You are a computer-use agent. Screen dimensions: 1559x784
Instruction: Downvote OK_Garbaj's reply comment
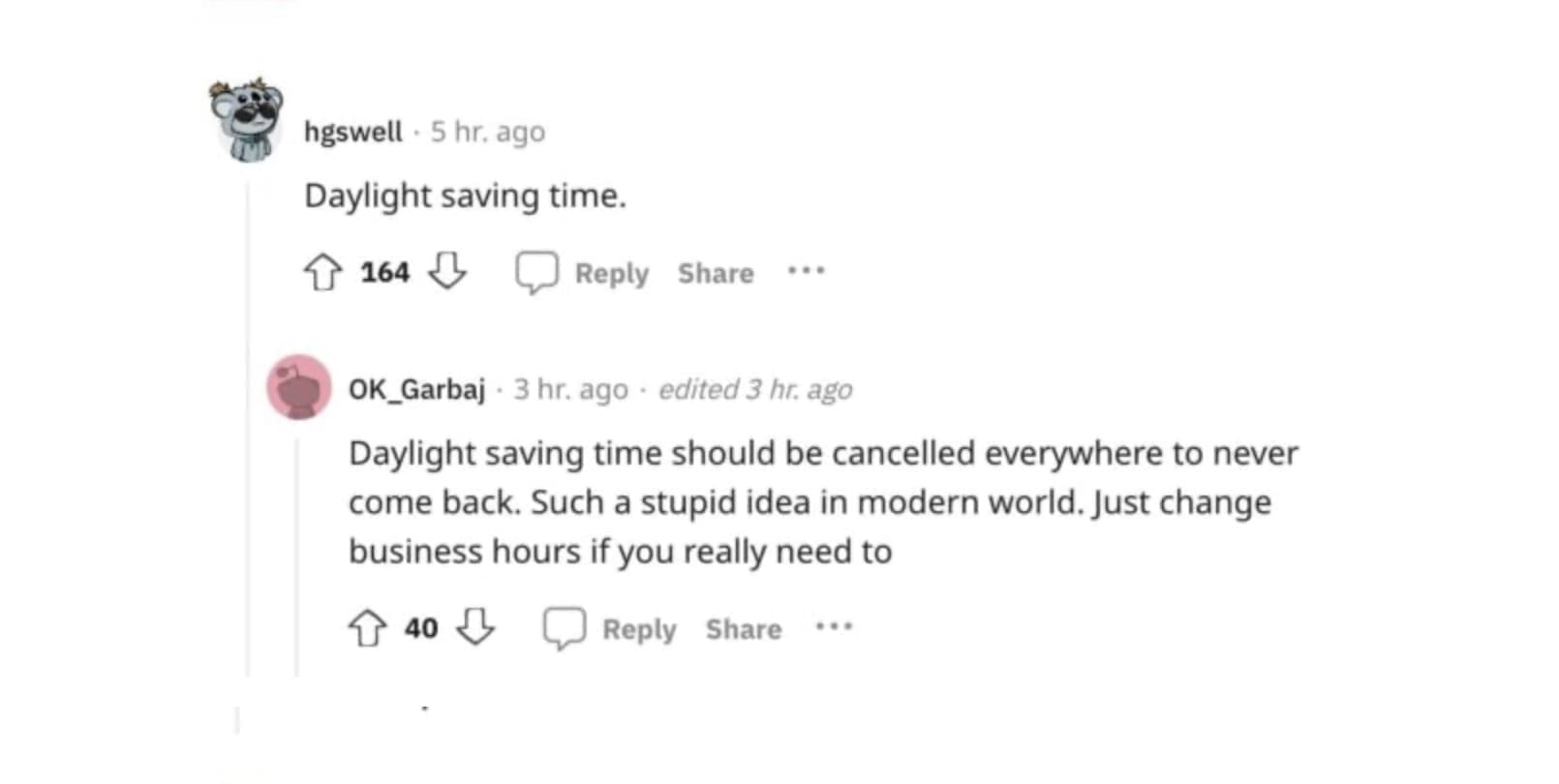coord(475,628)
